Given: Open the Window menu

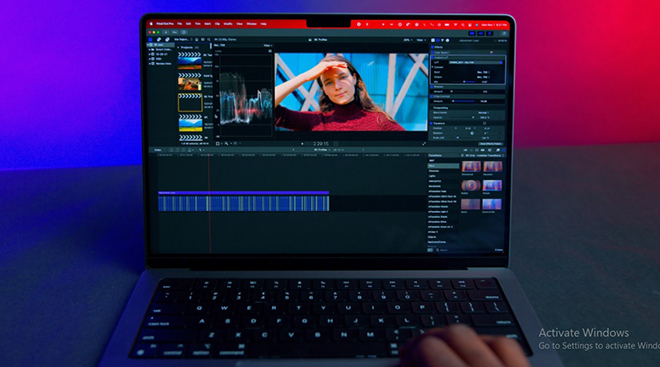Looking at the screenshot, I should 252,24.
